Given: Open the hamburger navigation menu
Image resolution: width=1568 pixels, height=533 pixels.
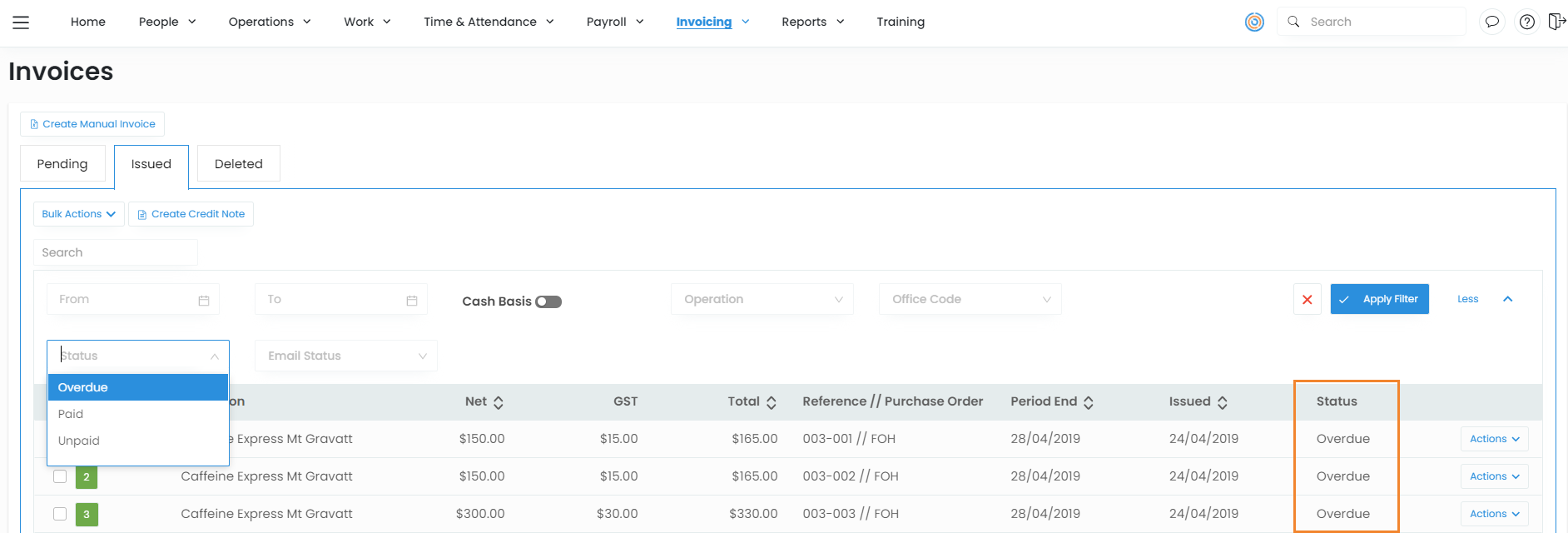Looking at the screenshot, I should [21, 22].
